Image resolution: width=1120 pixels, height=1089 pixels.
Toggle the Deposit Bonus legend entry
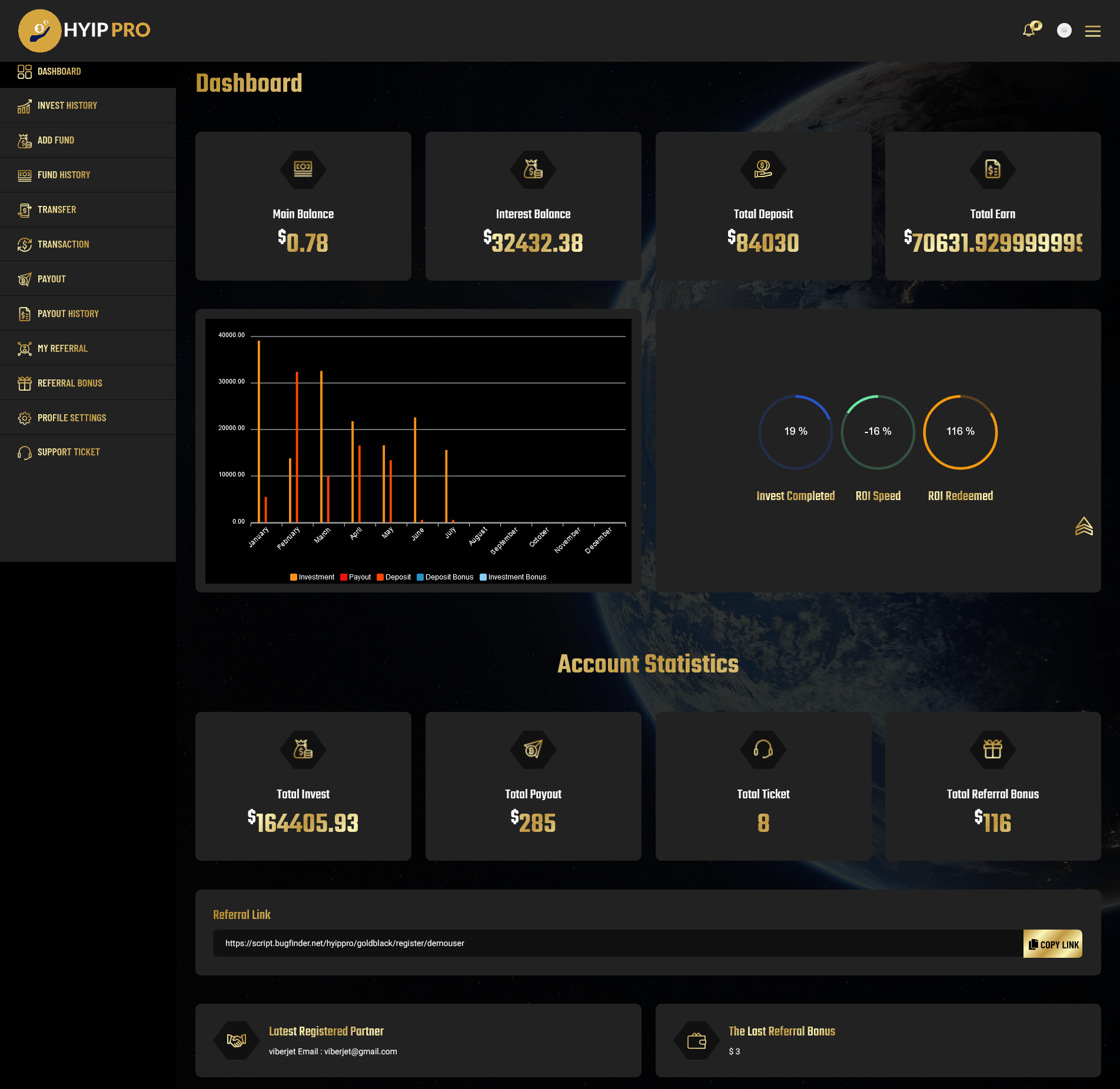click(x=446, y=577)
